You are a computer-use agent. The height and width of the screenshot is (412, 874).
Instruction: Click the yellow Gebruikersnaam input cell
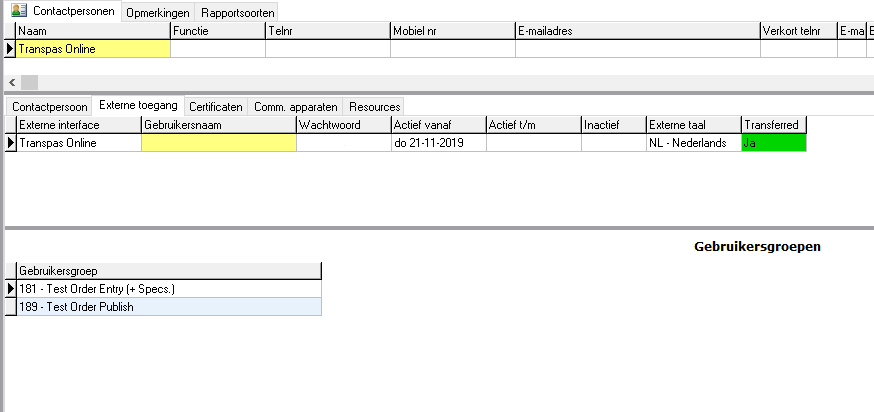pos(218,143)
